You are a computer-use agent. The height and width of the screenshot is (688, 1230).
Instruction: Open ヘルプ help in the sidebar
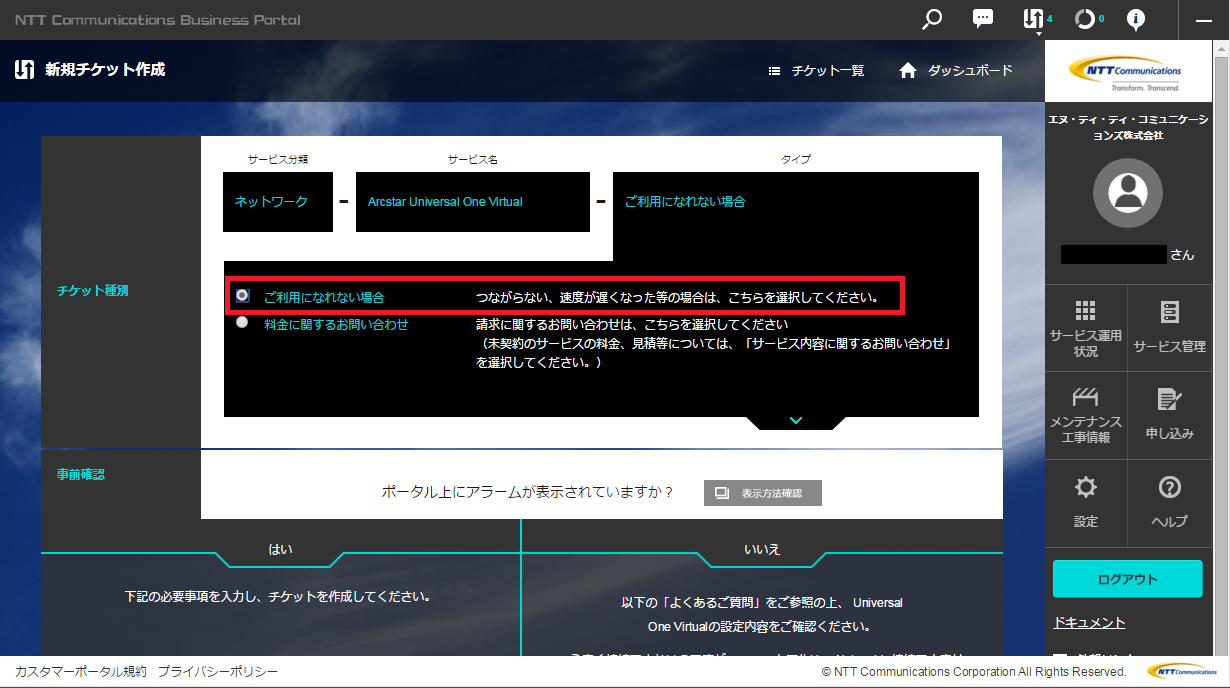(1169, 502)
